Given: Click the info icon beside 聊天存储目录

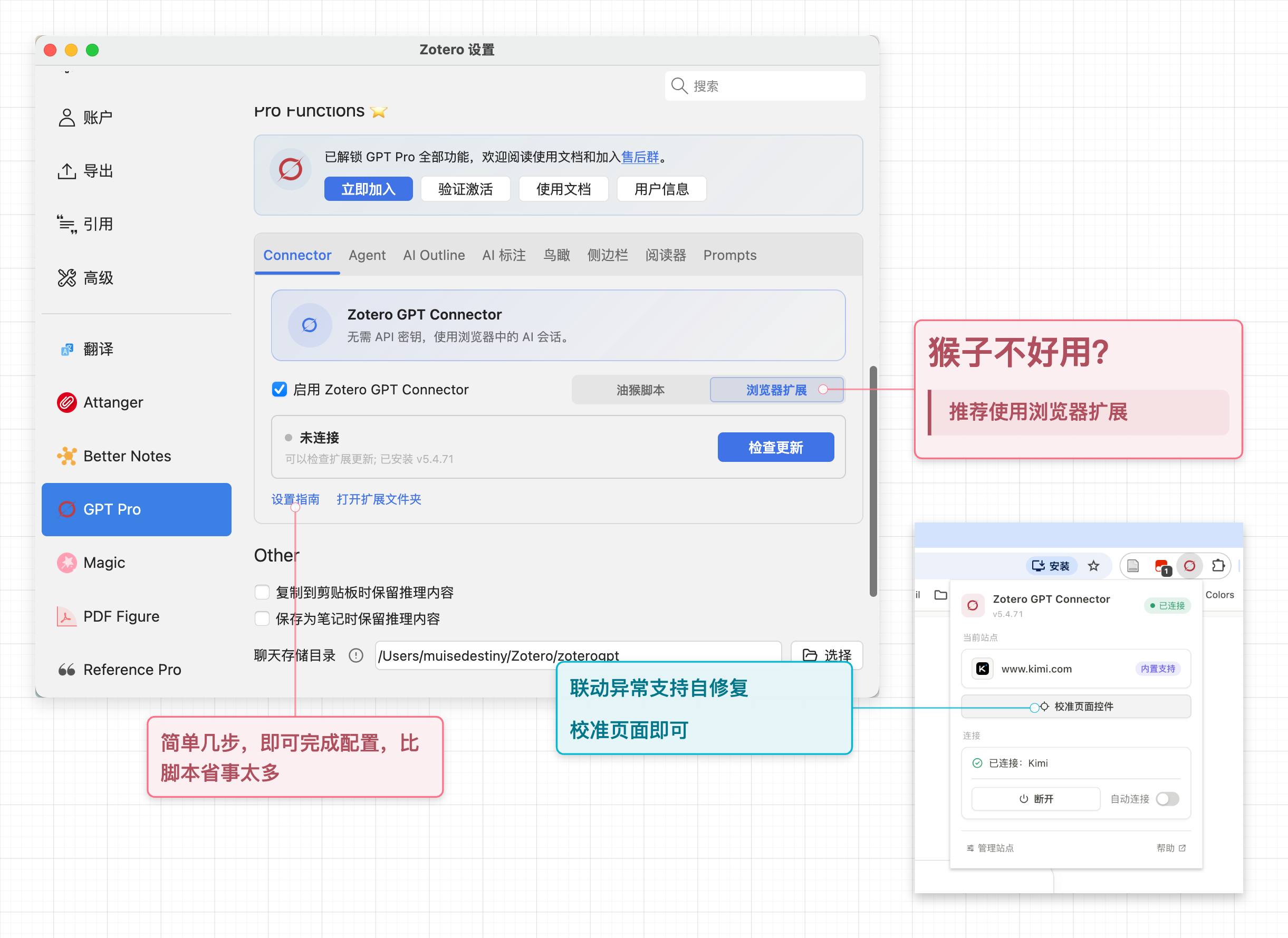Looking at the screenshot, I should coord(356,655).
